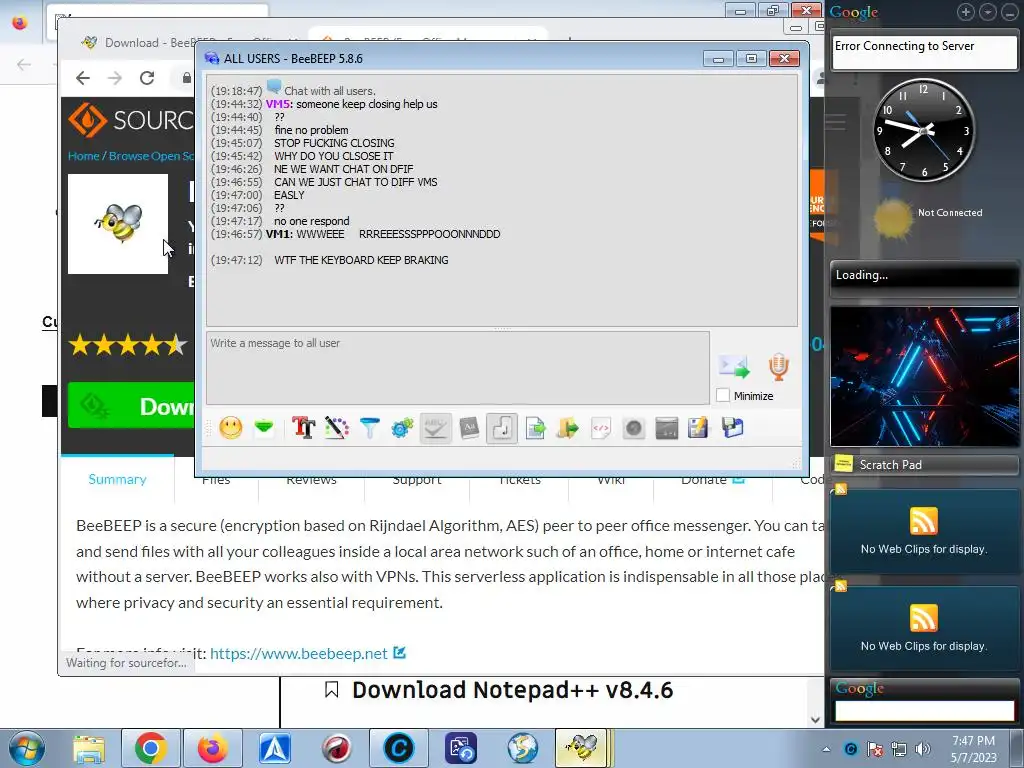Image resolution: width=1024 pixels, height=768 pixels.
Task: Click the taskbar clock showing 7:47 PM
Action: tap(973, 748)
